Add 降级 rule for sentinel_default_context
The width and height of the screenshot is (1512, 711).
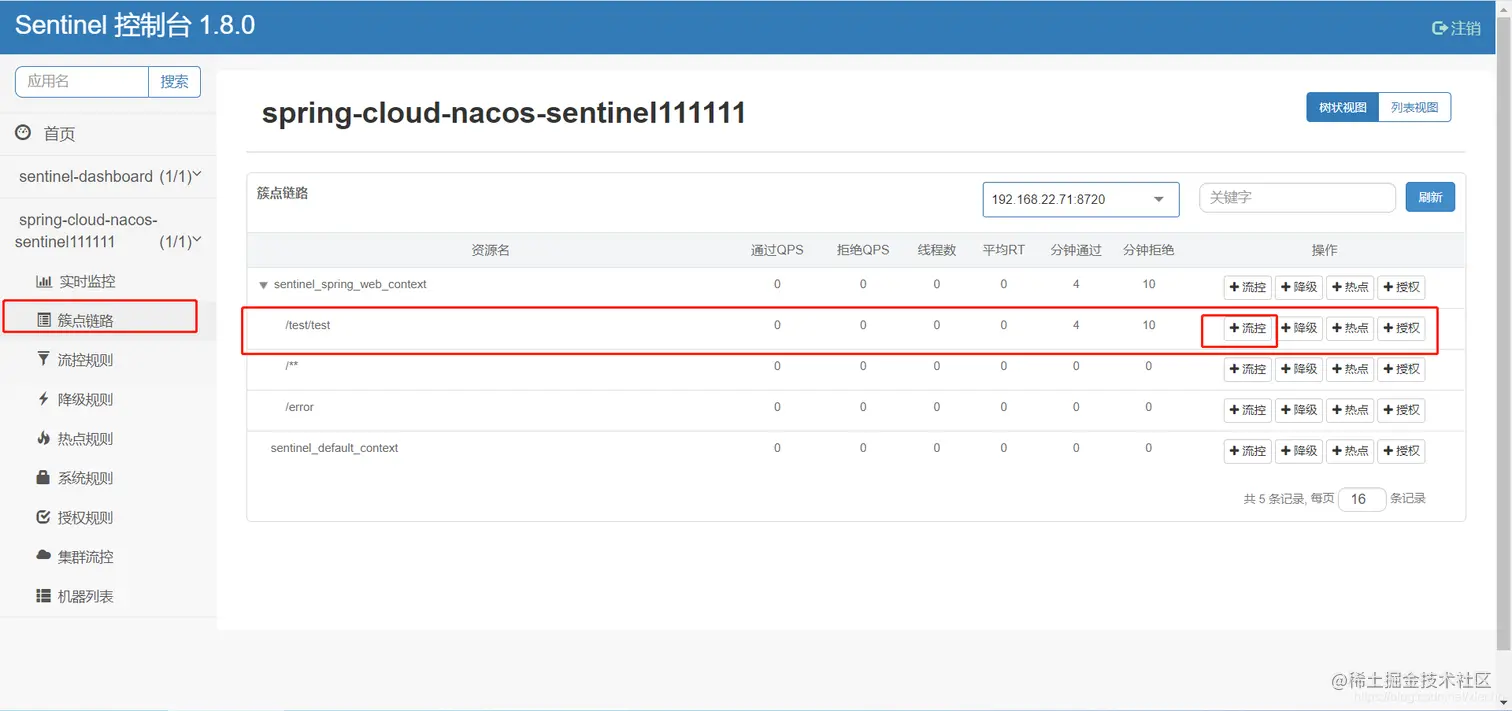[x=1299, y=451]
